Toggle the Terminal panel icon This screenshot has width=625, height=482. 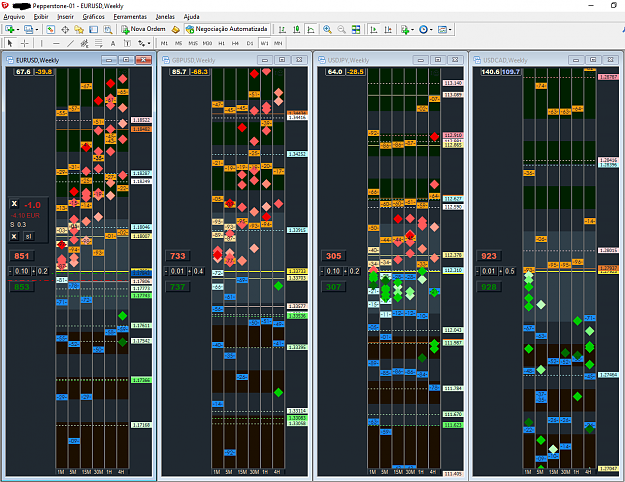coord(93,30)
